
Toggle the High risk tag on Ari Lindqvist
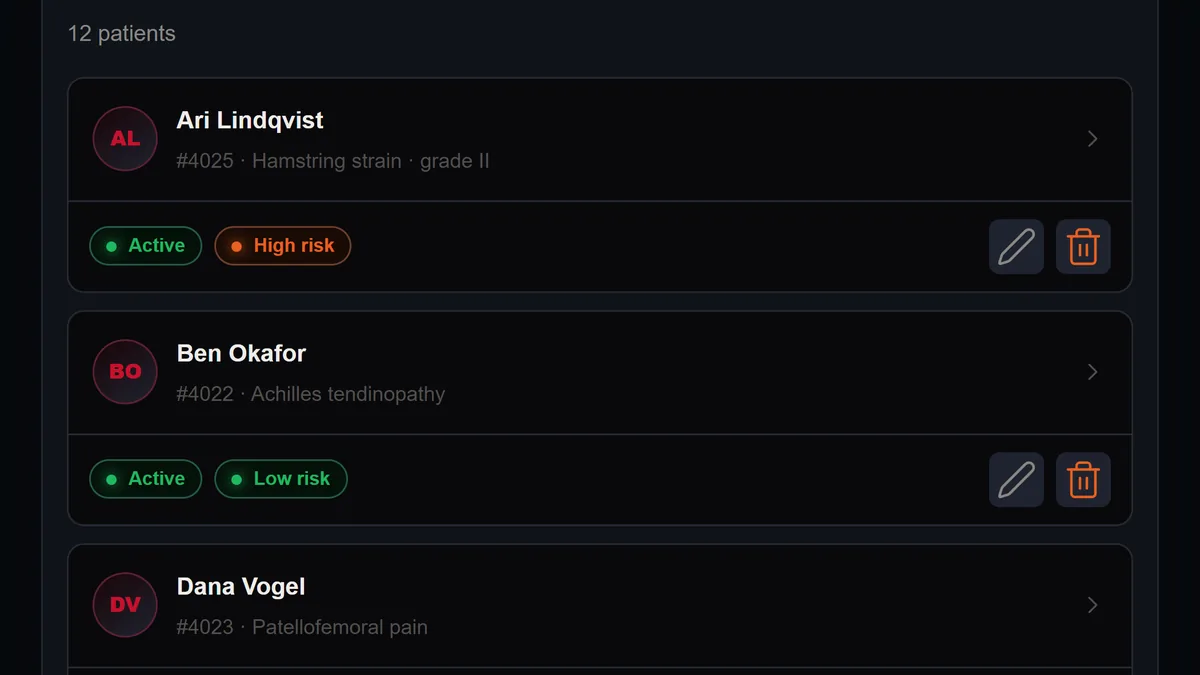click(283, 246)
